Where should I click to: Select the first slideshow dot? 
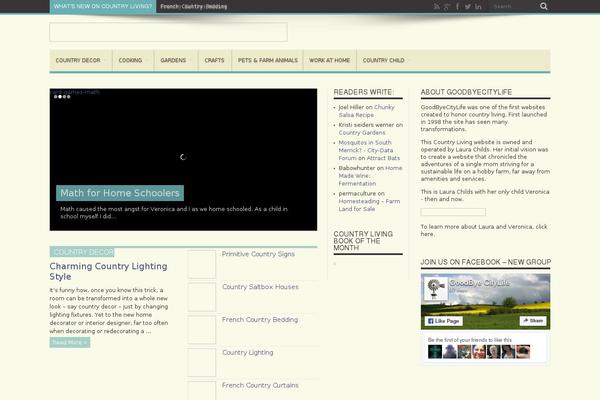55,97
